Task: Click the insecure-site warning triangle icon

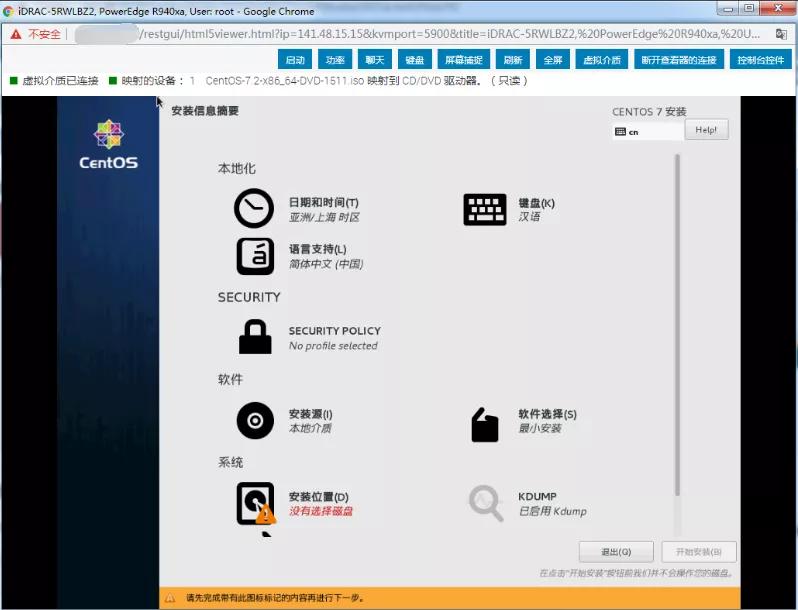Action: coord(16,34)
